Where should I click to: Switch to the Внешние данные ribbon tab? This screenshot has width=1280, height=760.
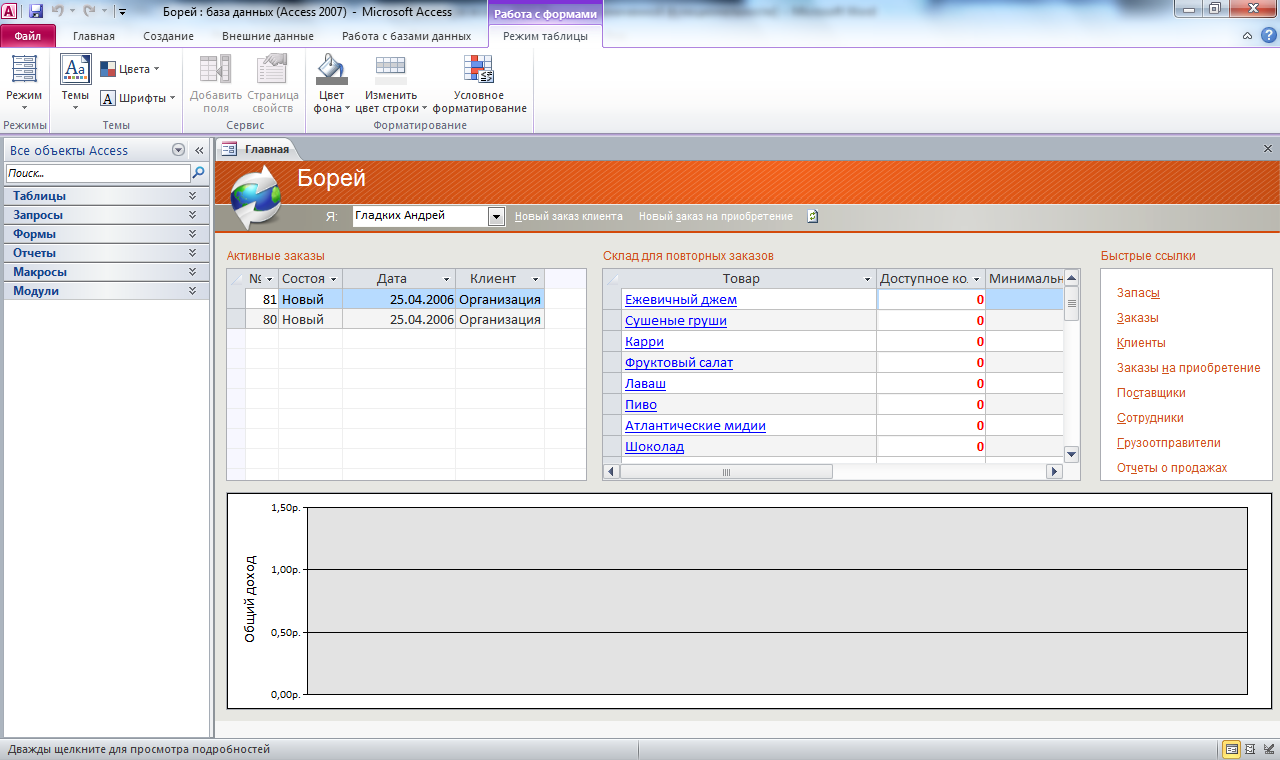[267, 36]
